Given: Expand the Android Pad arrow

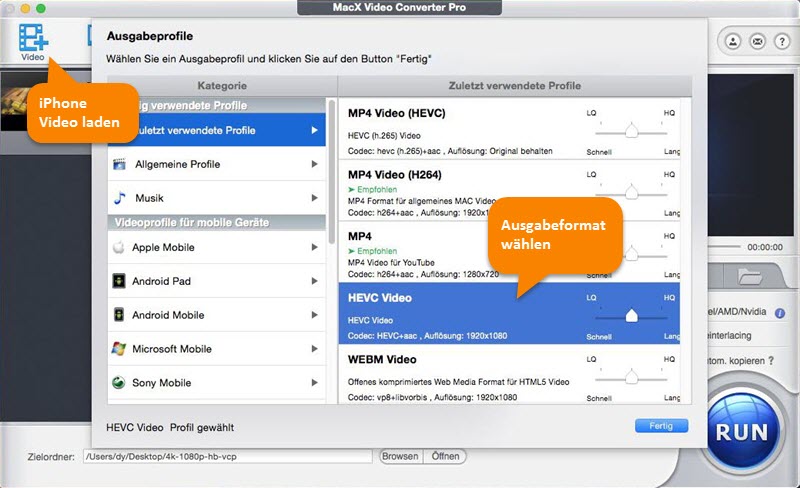Looking at the screenshot, I should coord(314,281).
